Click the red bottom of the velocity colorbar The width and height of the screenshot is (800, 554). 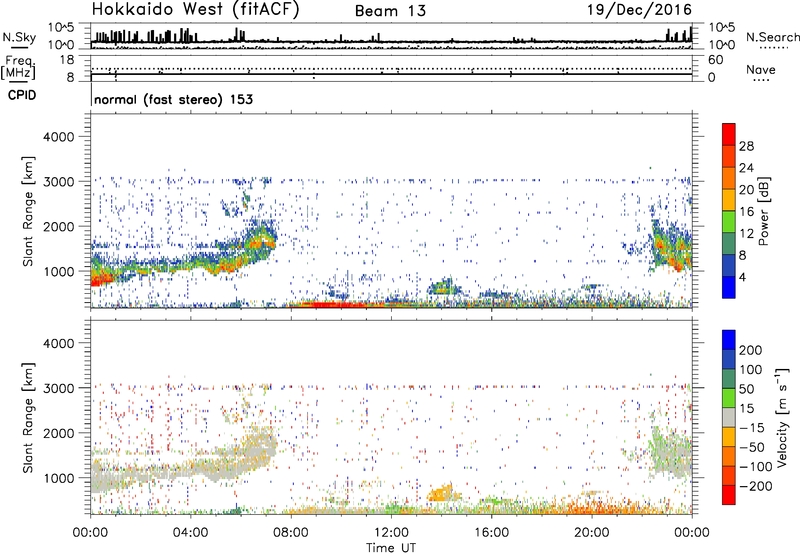729,495
